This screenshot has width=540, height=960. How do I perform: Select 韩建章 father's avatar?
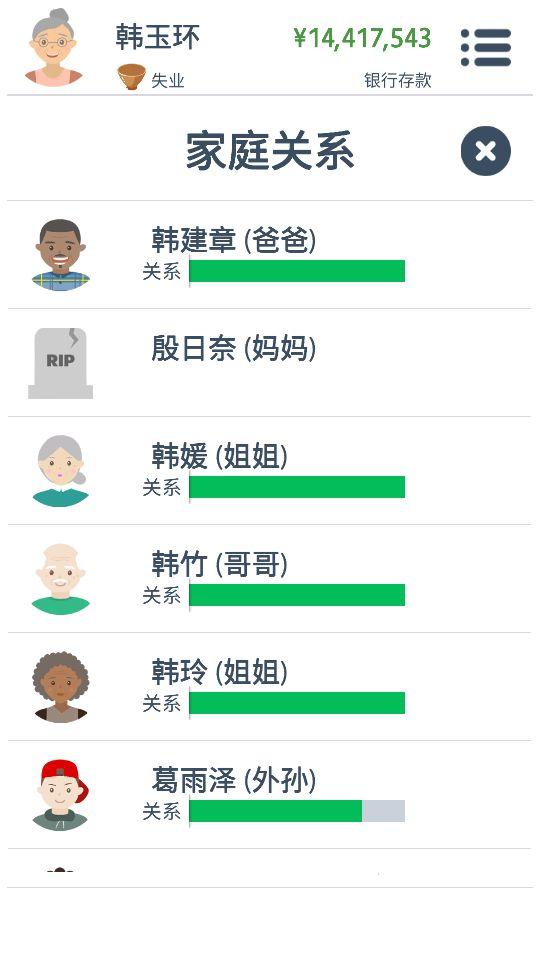point(61,255)
